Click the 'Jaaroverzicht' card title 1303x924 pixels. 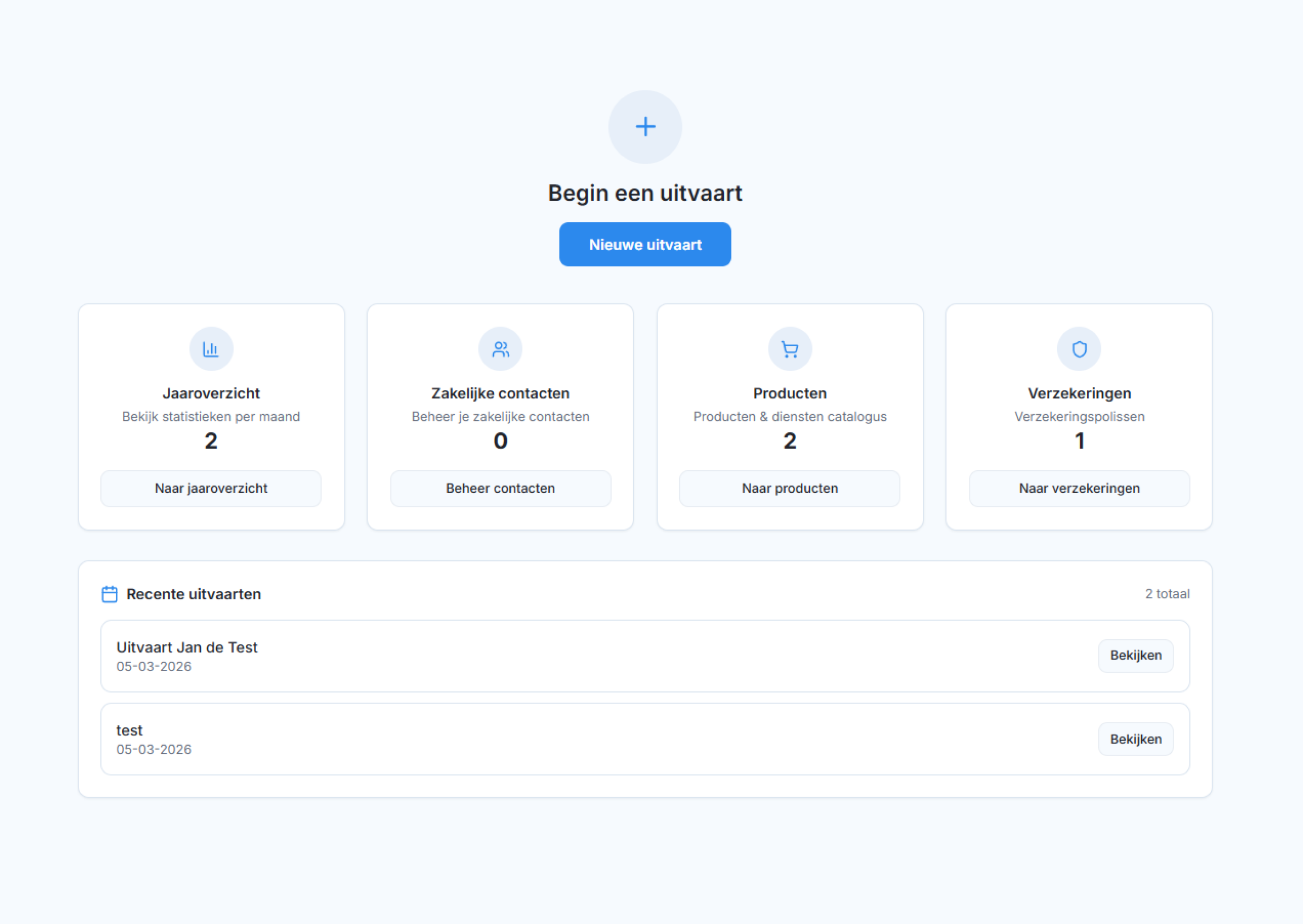(211, 393)
